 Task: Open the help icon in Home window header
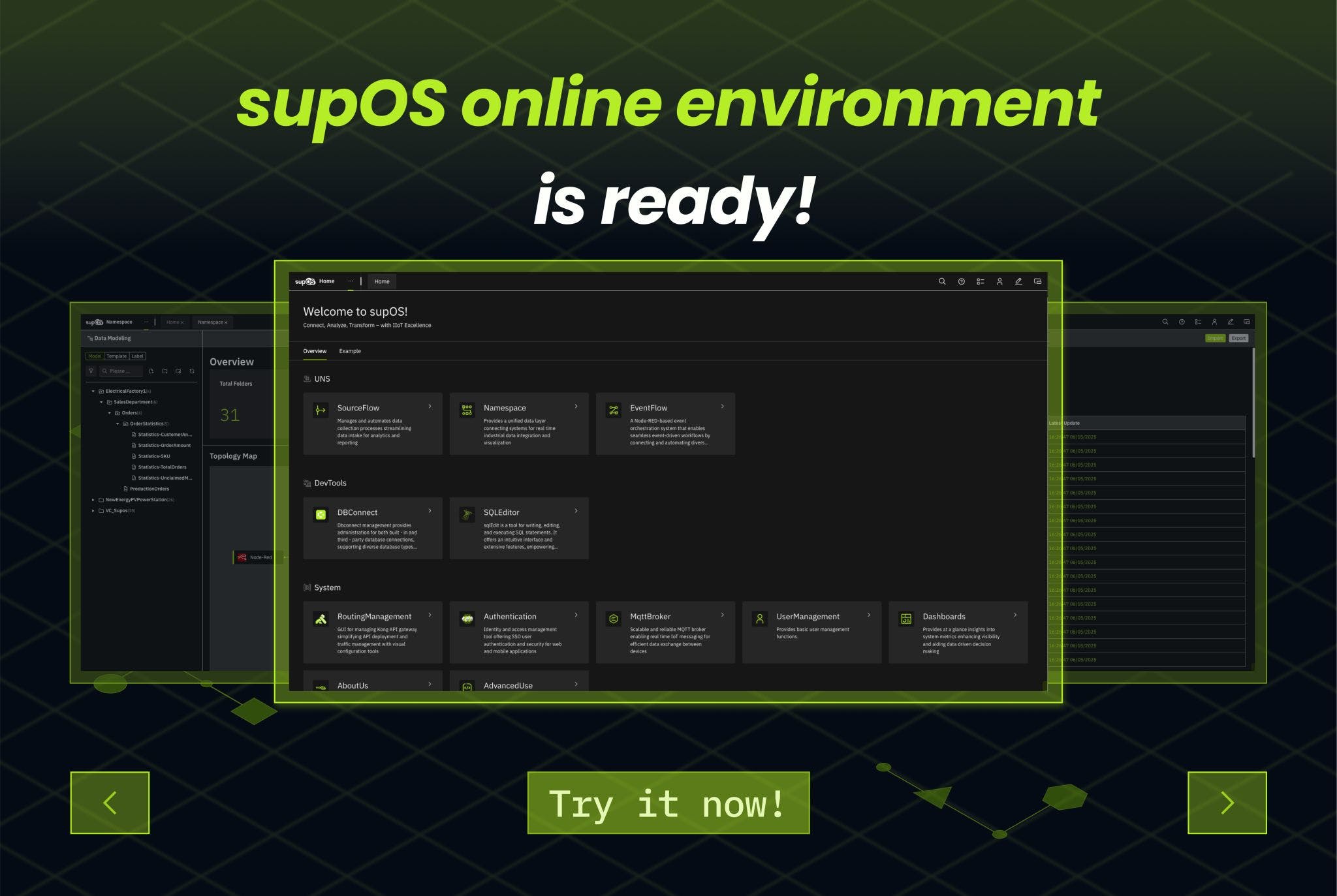(961, 281)
